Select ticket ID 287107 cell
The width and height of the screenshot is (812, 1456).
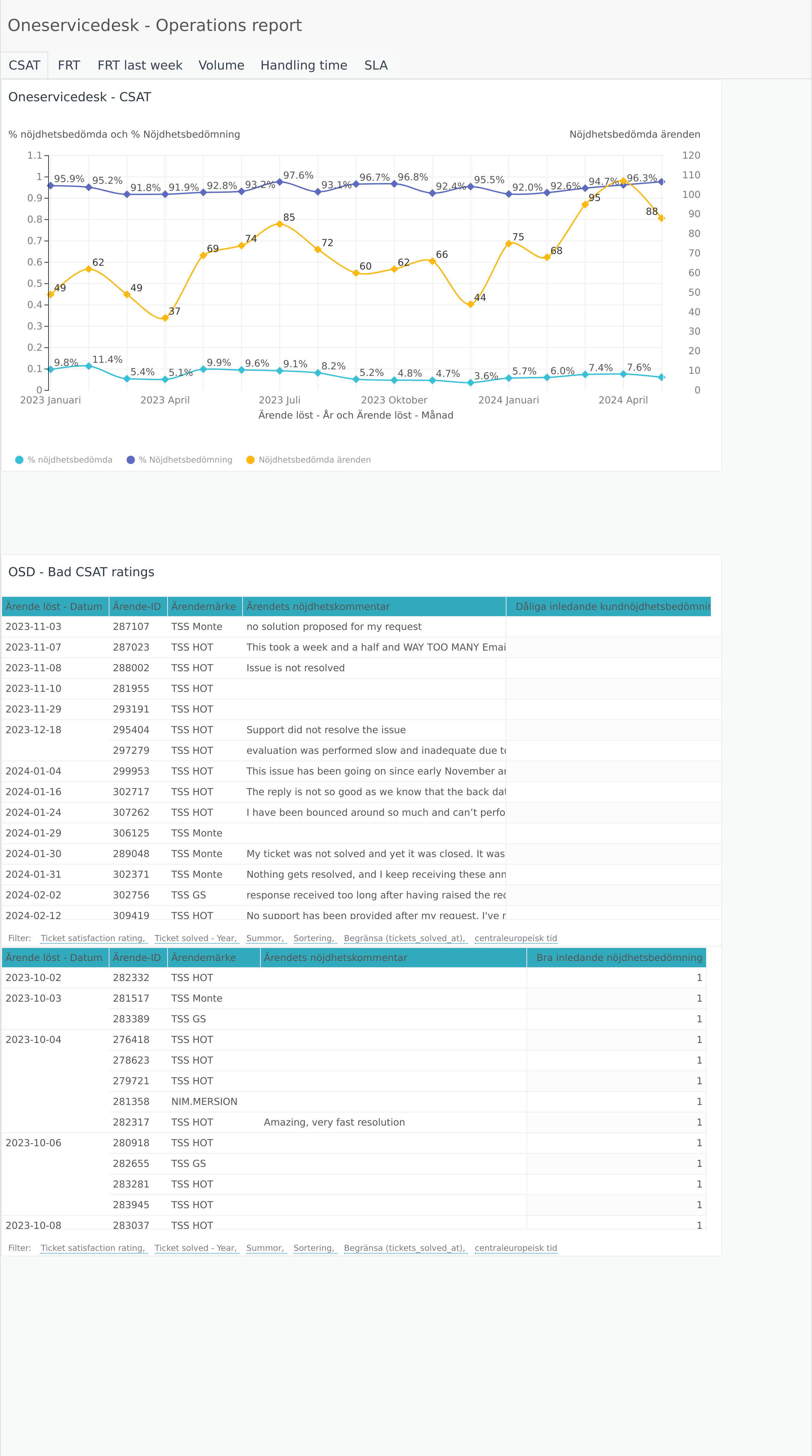pos(138,627)
